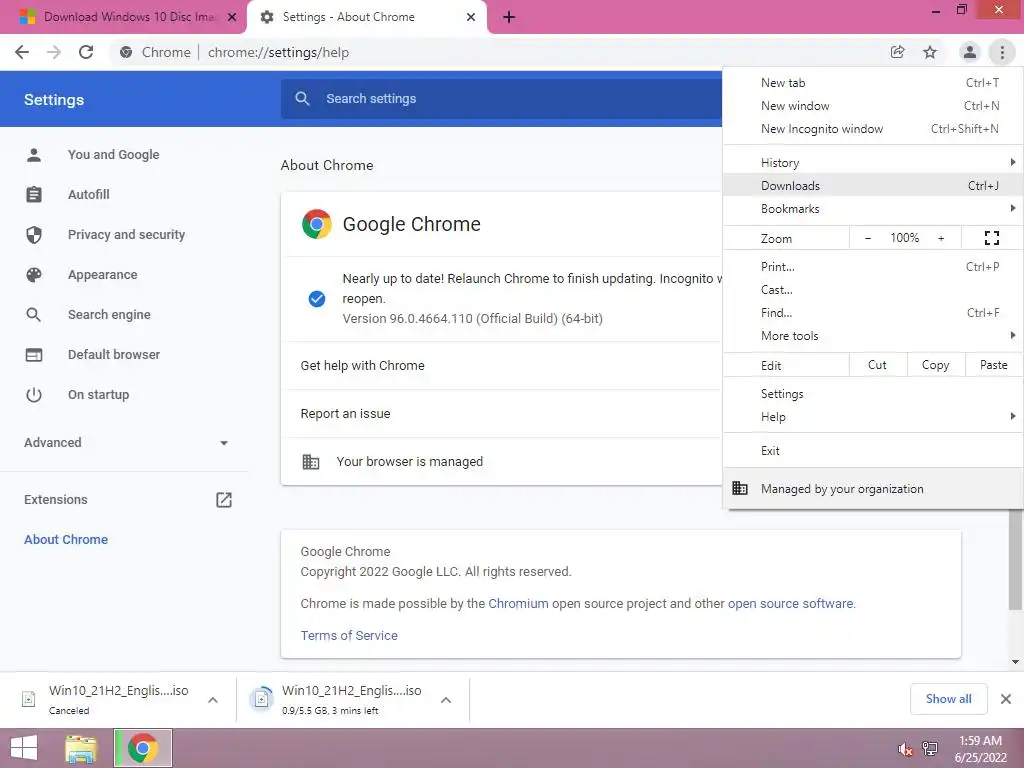The height and width of the screenshot is (768, 1024).
Task: Click the You and Google person icon
Action: [34, 155]
